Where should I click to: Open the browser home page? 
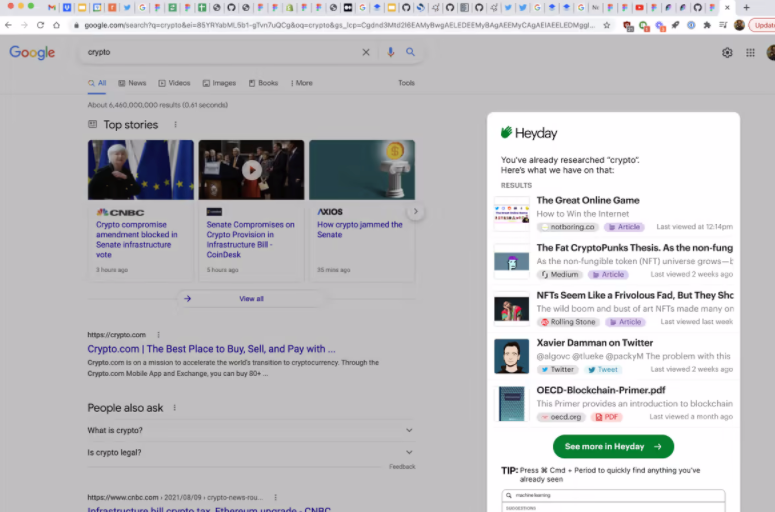pyautogui.click(x=56, y=25)
